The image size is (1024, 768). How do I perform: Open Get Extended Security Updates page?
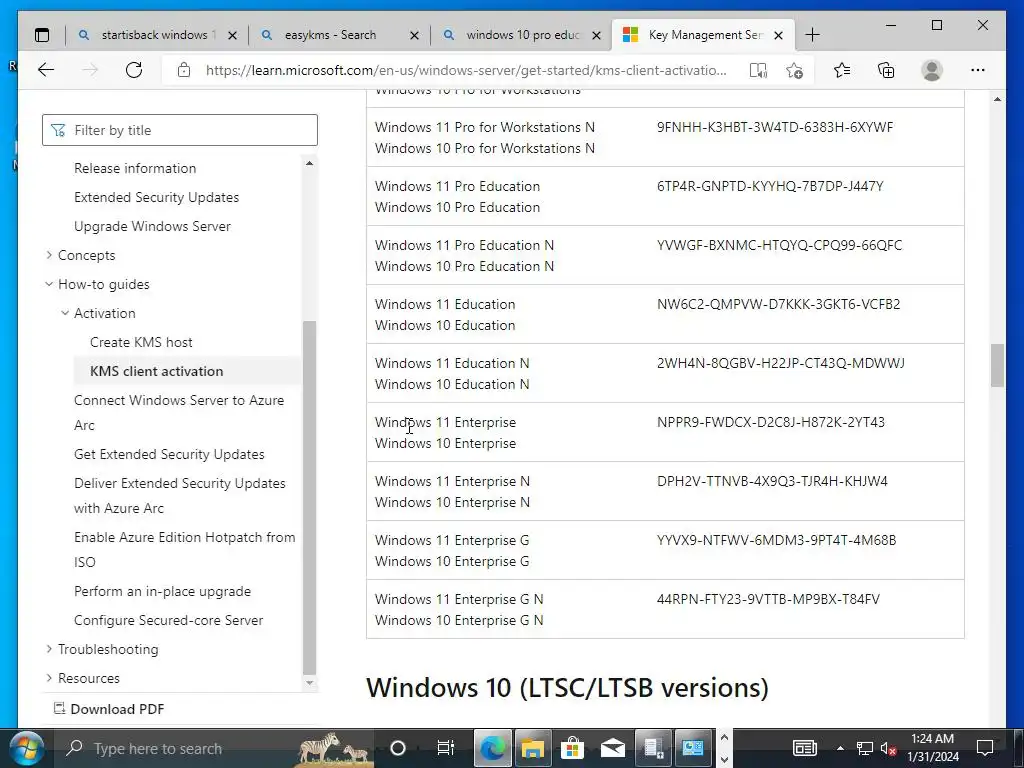pyautogui.click(x=169, y=454)
